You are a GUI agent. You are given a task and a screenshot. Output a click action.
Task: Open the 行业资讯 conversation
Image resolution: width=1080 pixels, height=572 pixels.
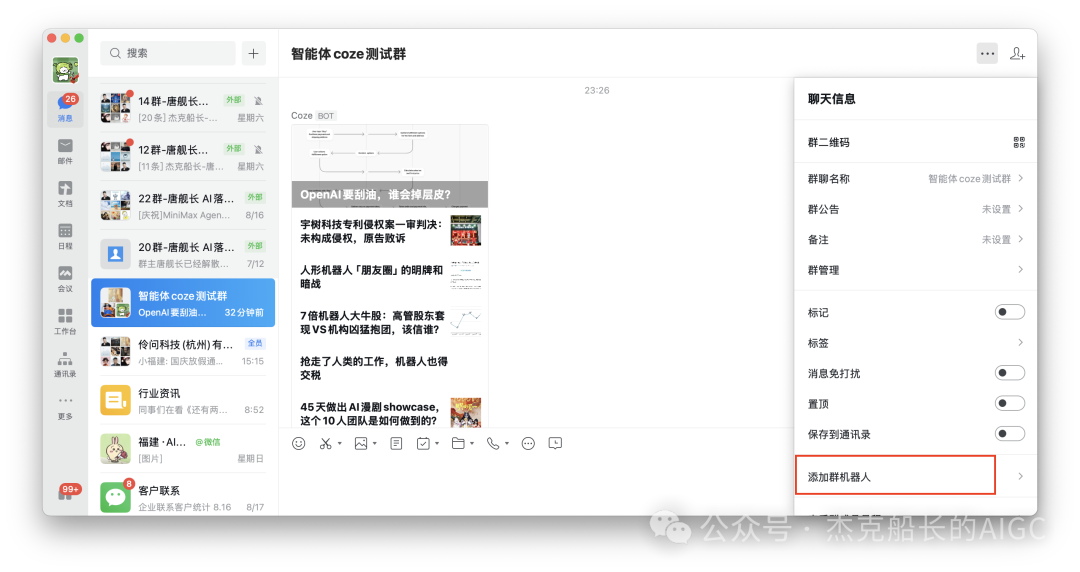[x=183, y=400]
